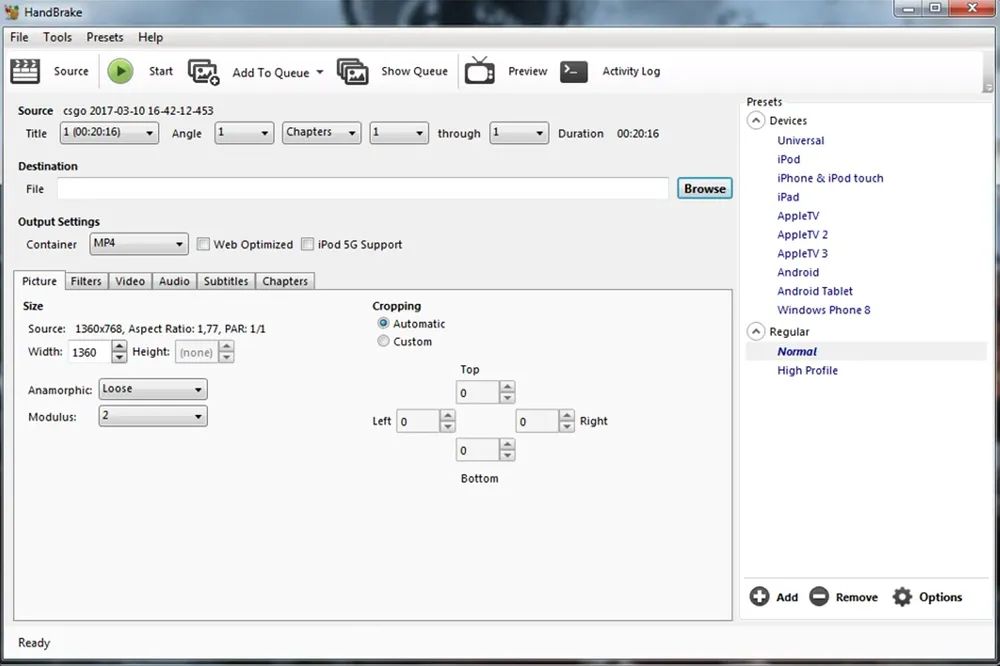Open the start chapter dropdown
This screenshot has height=666, width=1000.
click(399, 133)
